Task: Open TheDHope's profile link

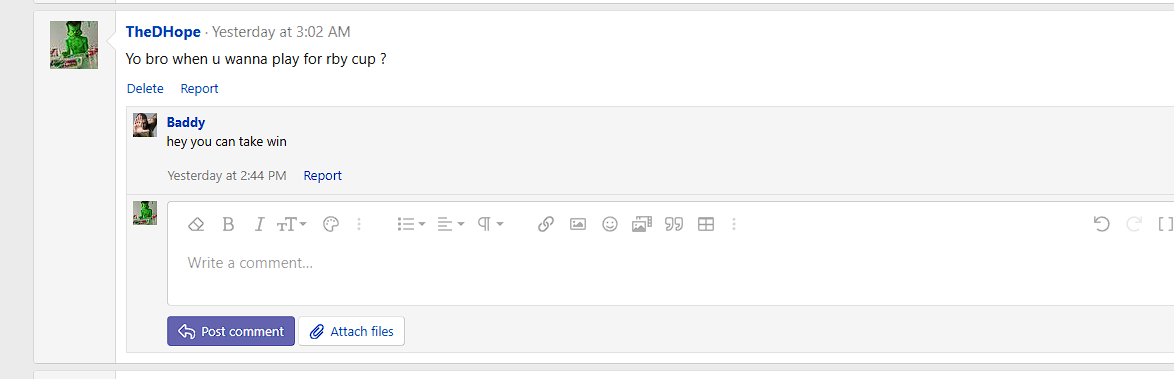Action: [163, 31]
